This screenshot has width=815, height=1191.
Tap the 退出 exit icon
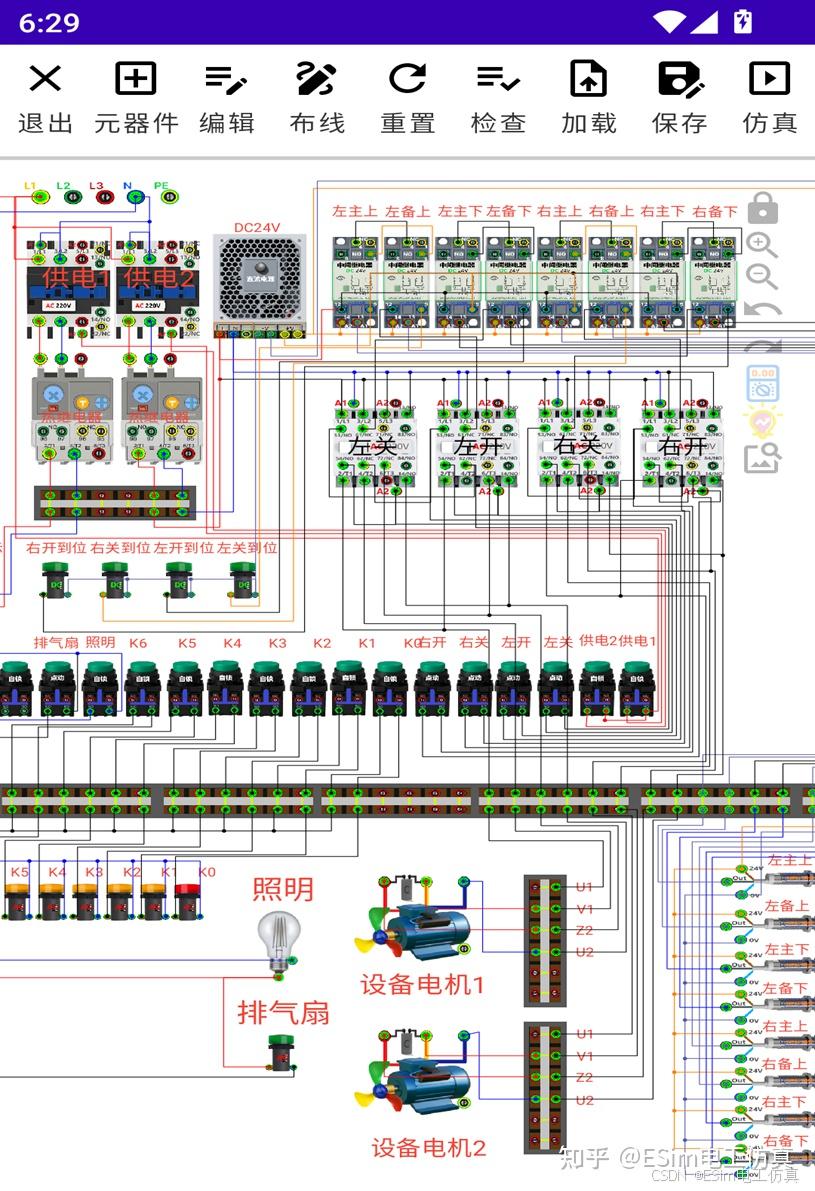click(45, 78)
